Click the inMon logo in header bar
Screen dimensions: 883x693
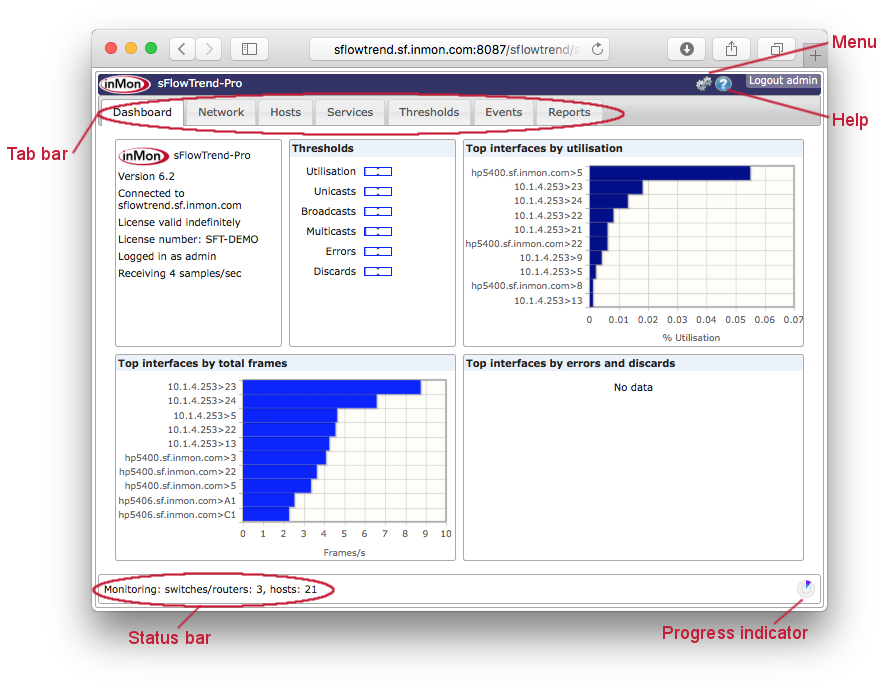(x=125, y=83)
